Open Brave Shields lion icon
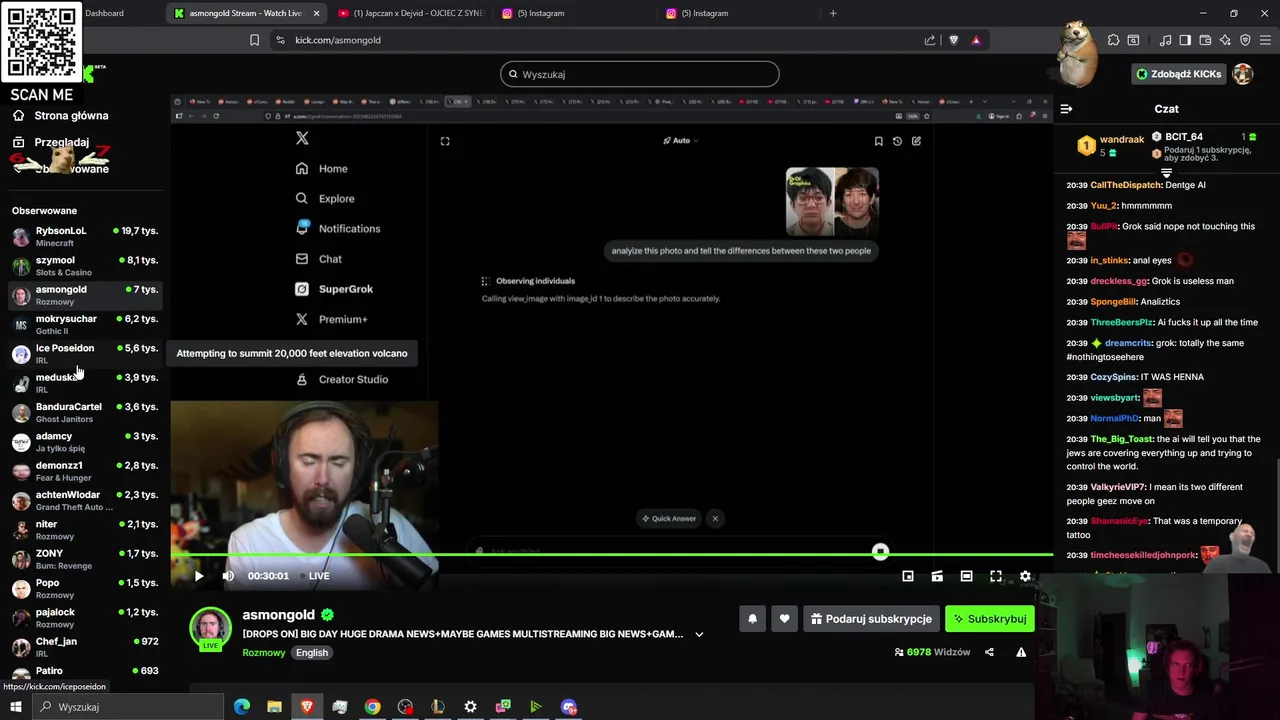The height and width of the screenshot is (720, 1280). [953, 40]
